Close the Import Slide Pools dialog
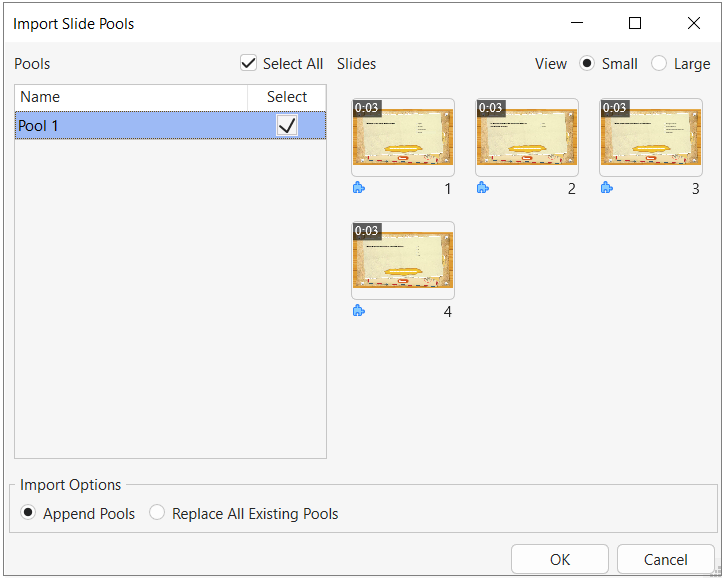Viewport: 725px width, 579px height. point(694,23)
